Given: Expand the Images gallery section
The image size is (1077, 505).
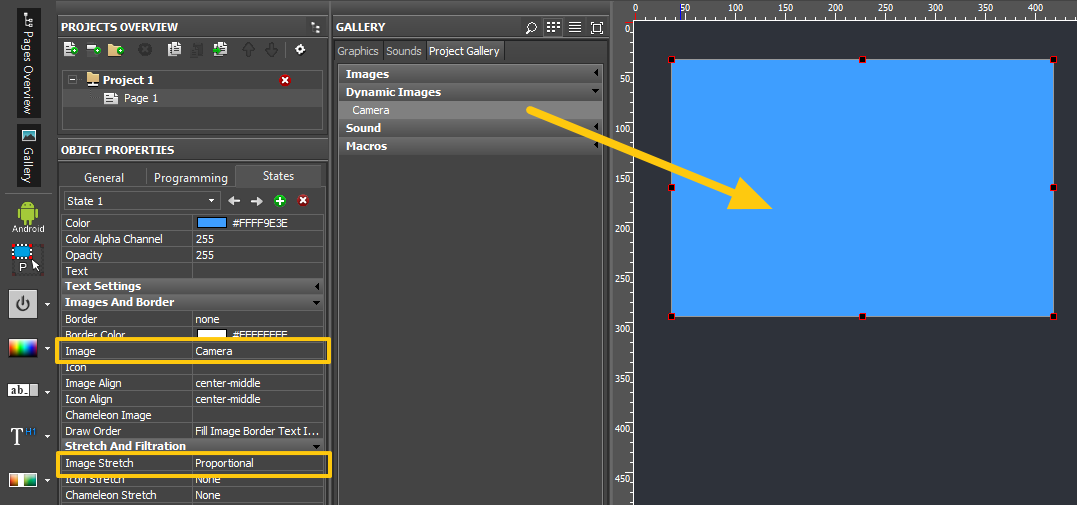Looking at the screenshot, I should click(470, 74).
